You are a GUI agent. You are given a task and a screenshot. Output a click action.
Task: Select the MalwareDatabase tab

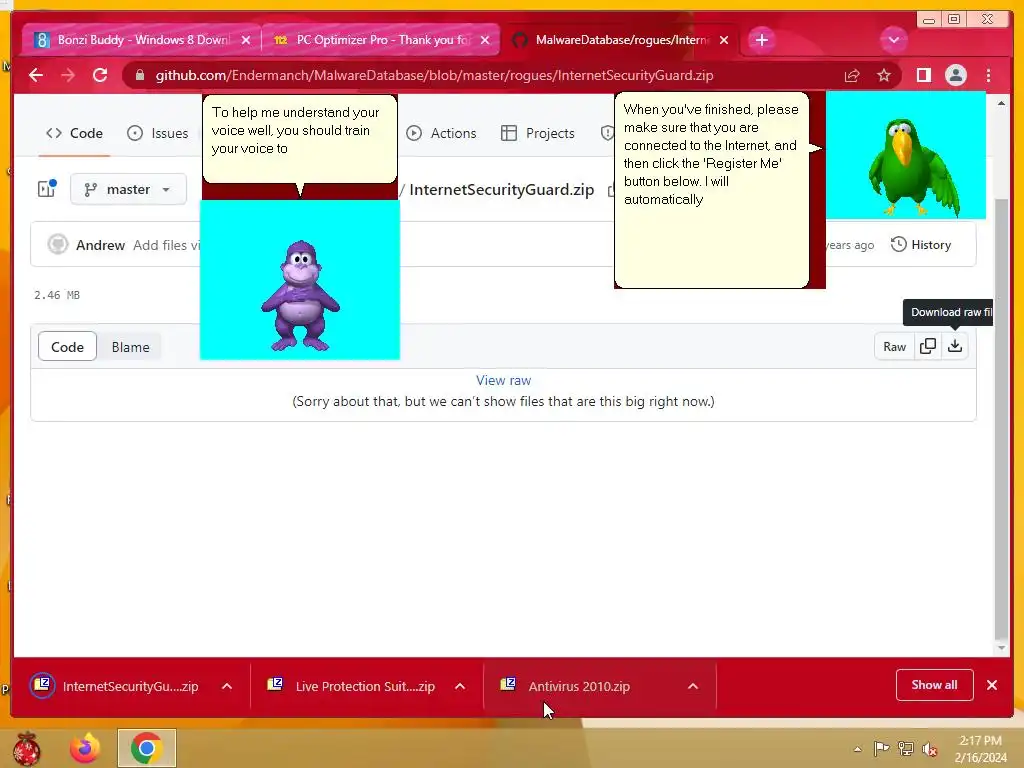[x=620, y=40]
